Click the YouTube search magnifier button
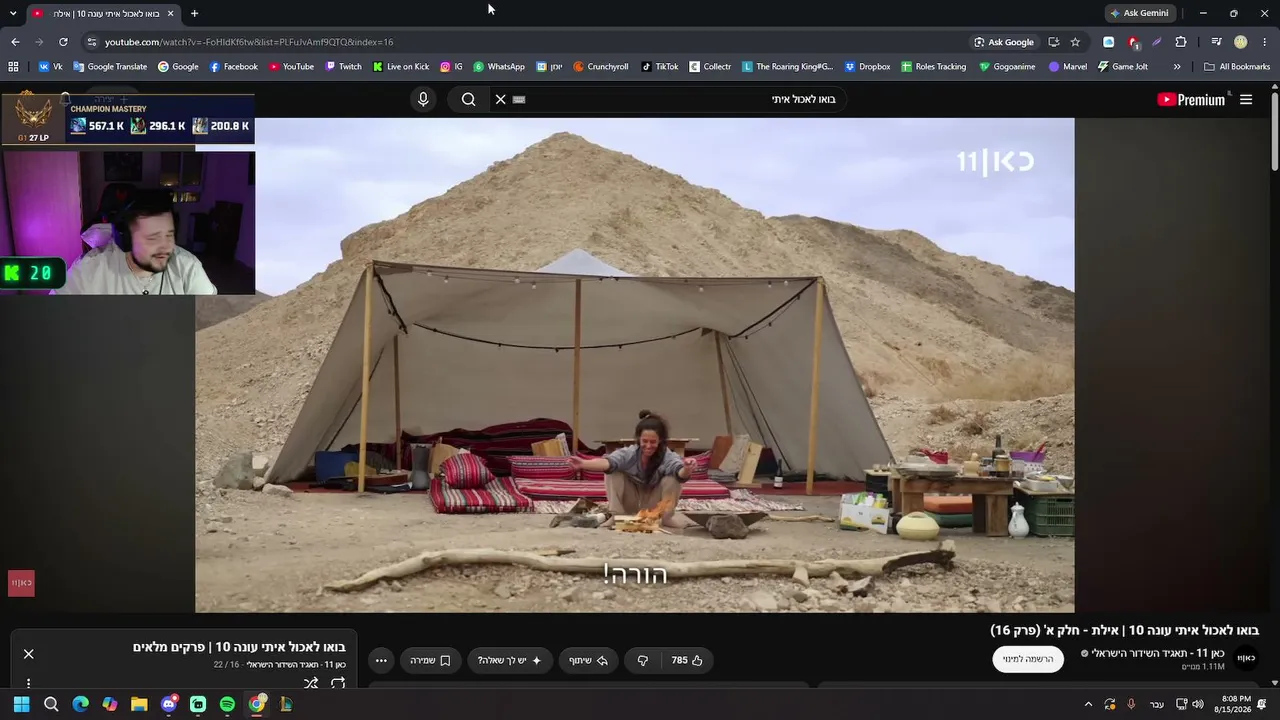 click(x=468, y=99)
